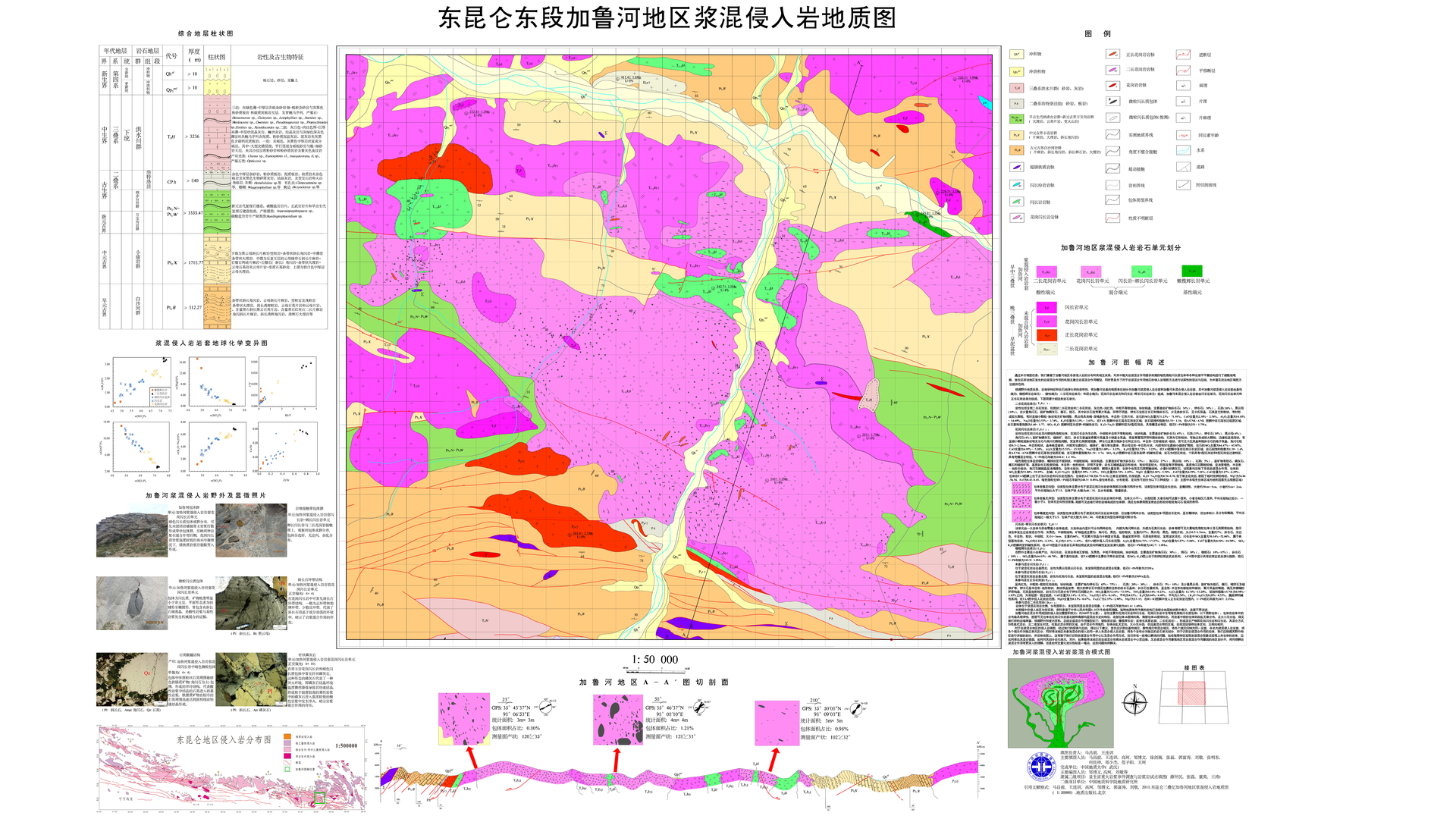Click the 包体类型界线 line symbol
Screen dimensions: 1456x819
tap(1112, 200)
